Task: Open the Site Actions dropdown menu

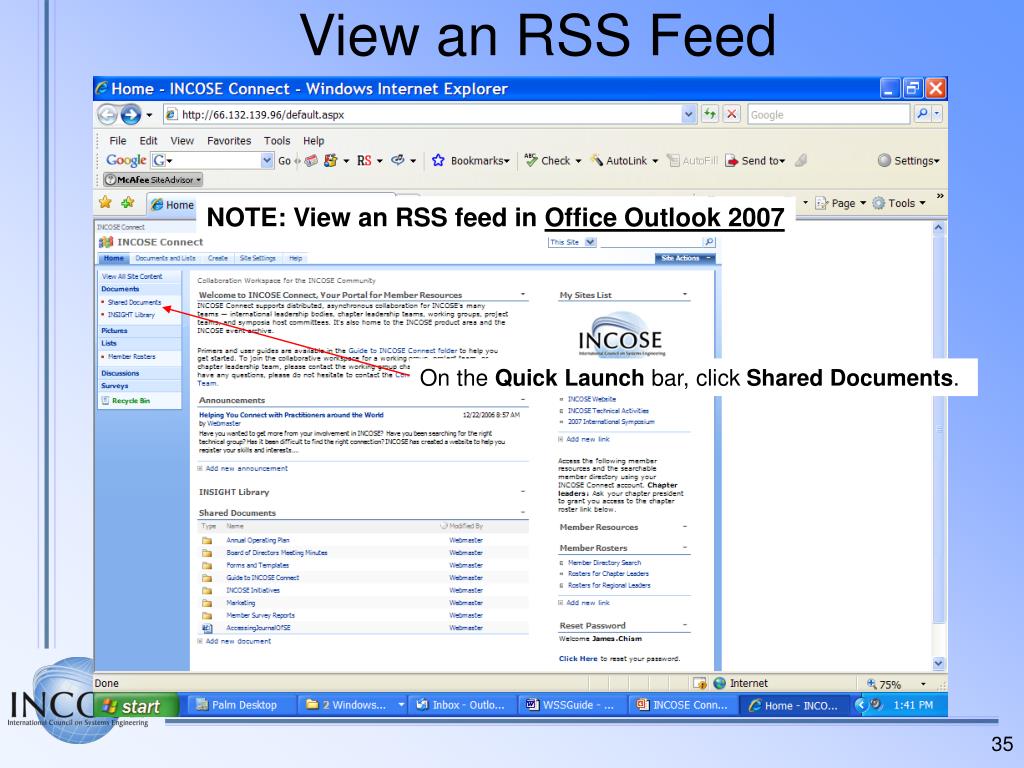Action: point(685,259)
